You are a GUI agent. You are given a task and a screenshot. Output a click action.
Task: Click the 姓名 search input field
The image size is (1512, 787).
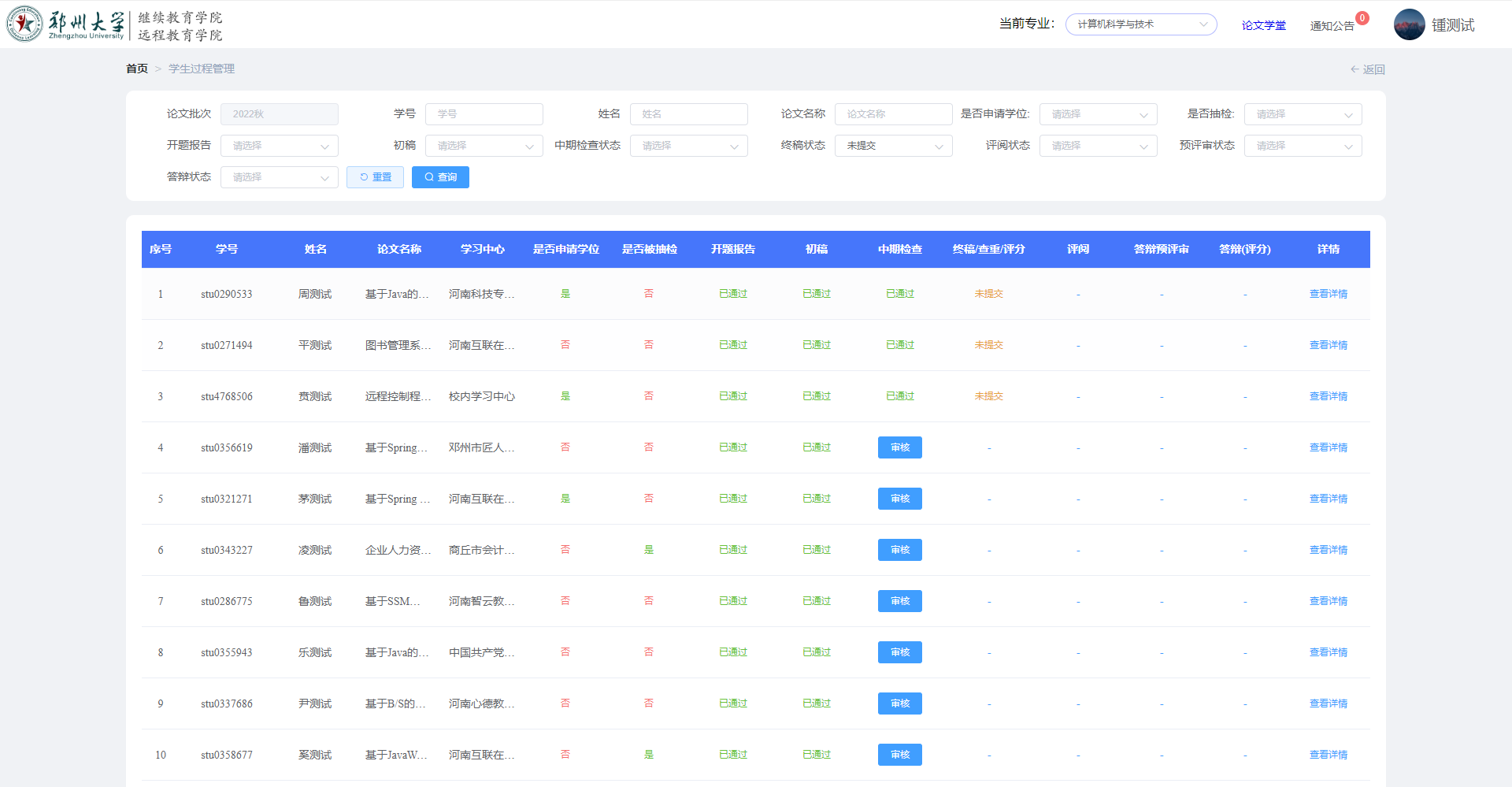click(689, 114)
